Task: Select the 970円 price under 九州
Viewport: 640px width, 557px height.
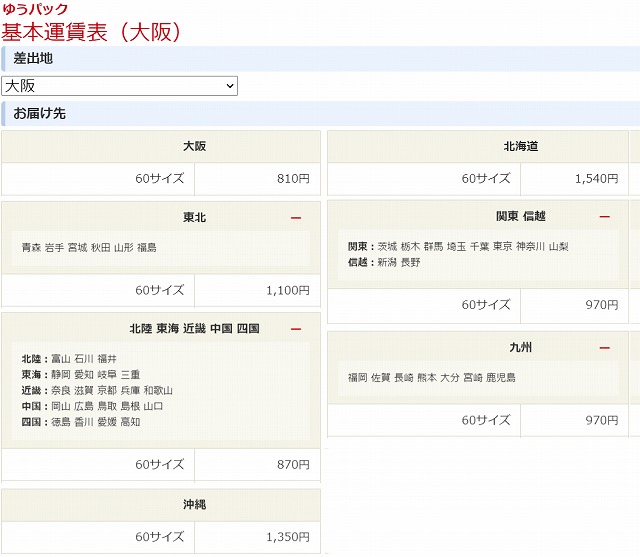Action: pos(602,420)
